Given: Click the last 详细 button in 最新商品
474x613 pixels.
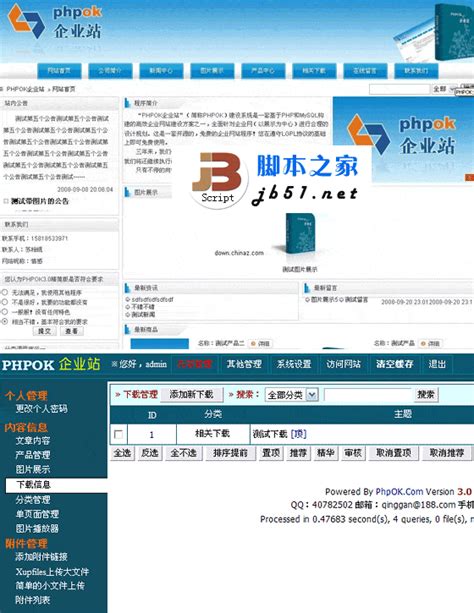Looking at the screenshot, I should point(430,343).
